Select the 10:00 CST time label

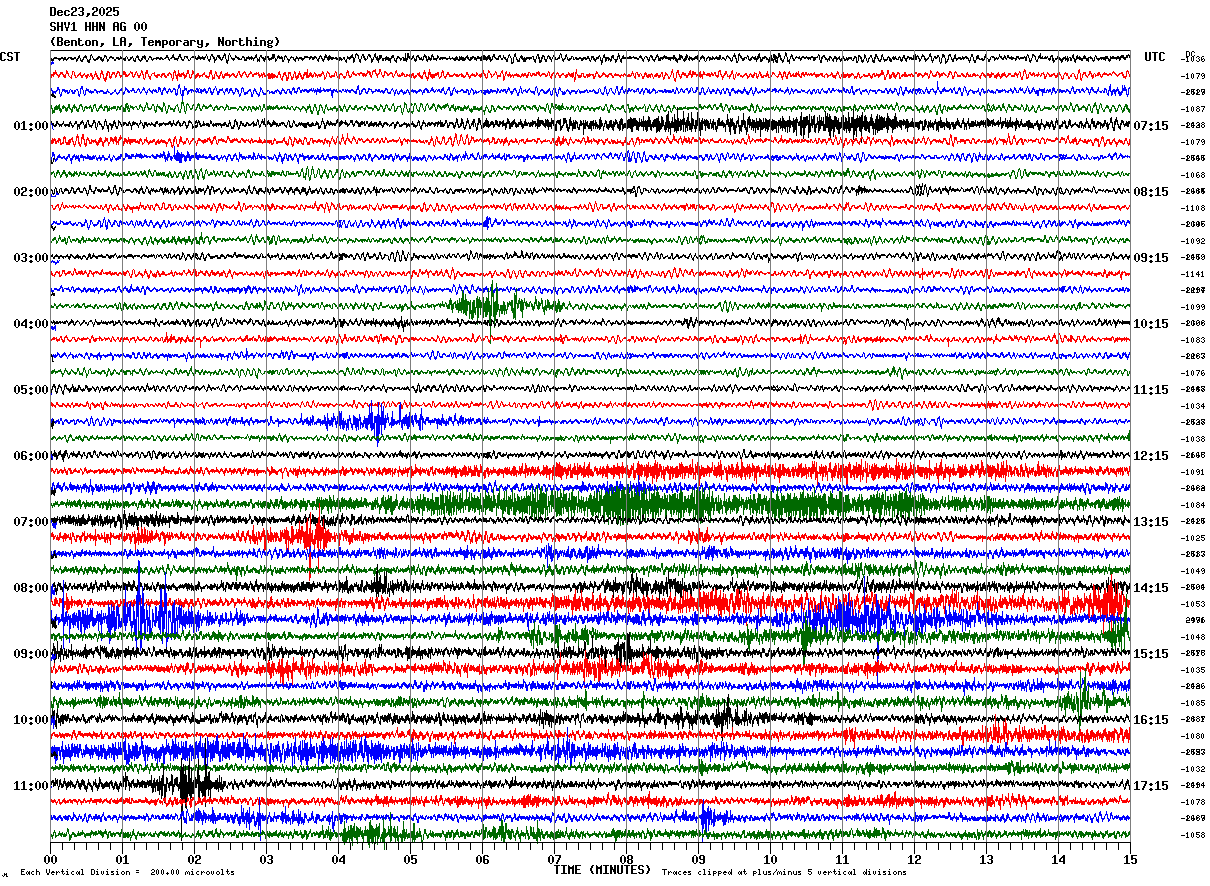pos(31,720)
